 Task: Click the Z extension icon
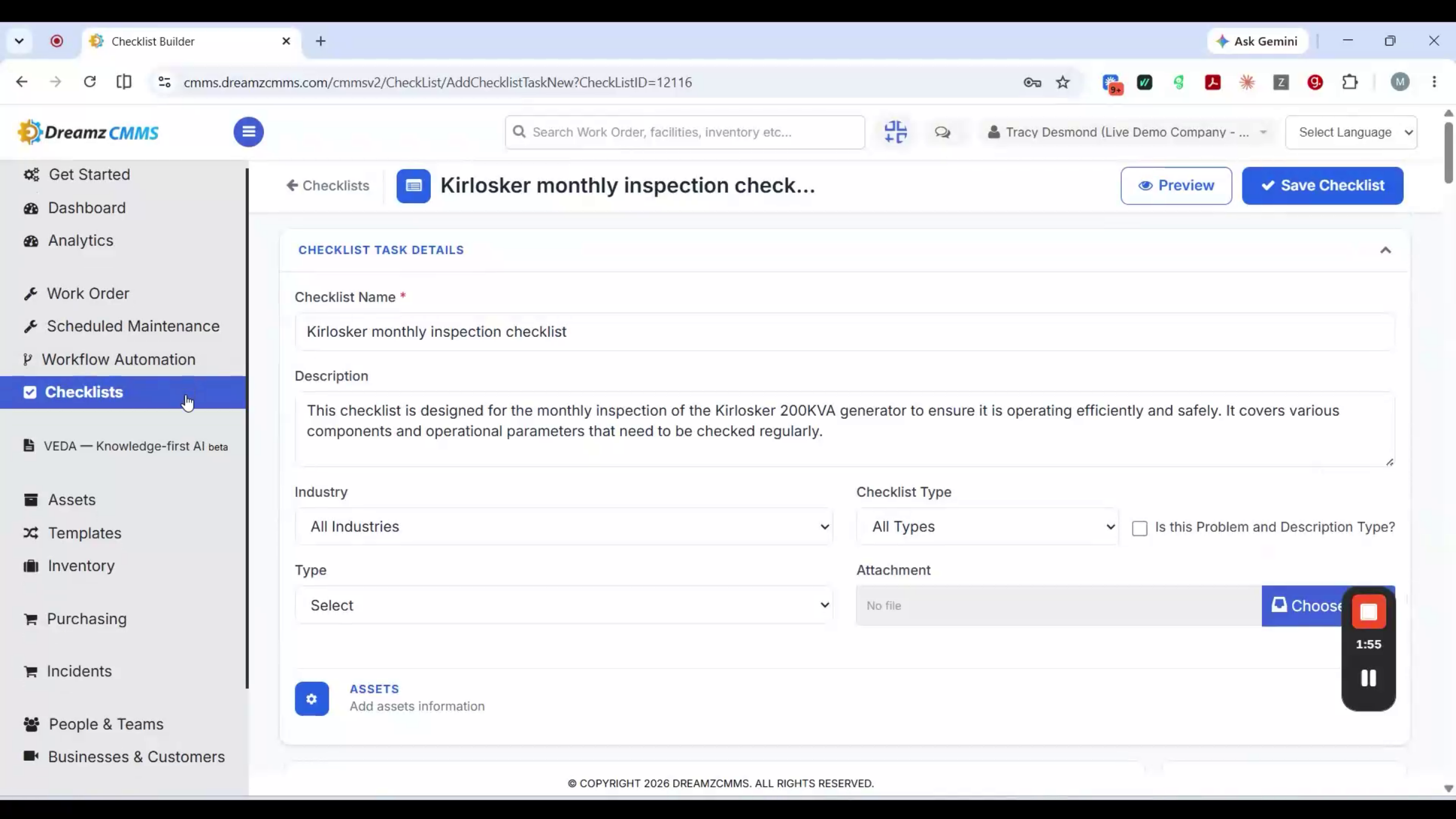[x=1281, y=82]
